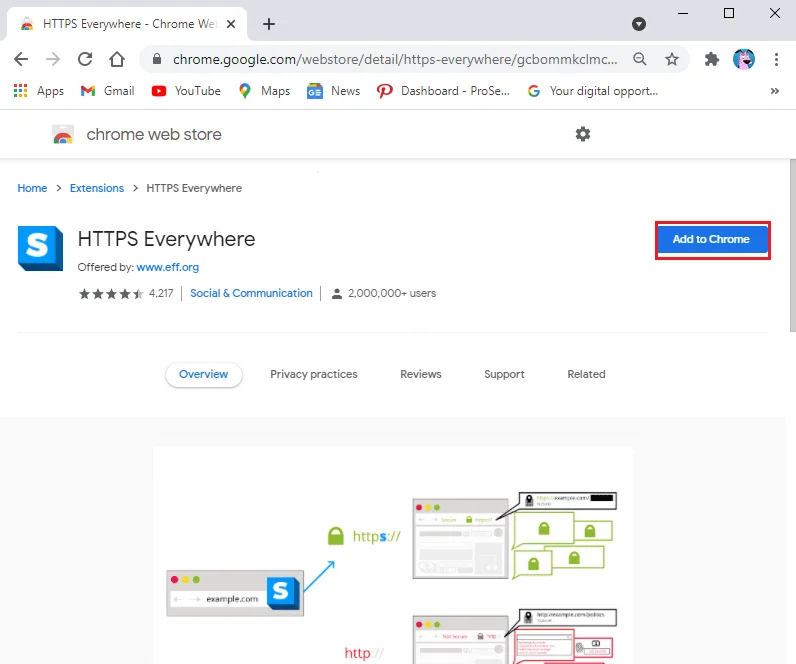Open the News bookmark

(334, 91)
